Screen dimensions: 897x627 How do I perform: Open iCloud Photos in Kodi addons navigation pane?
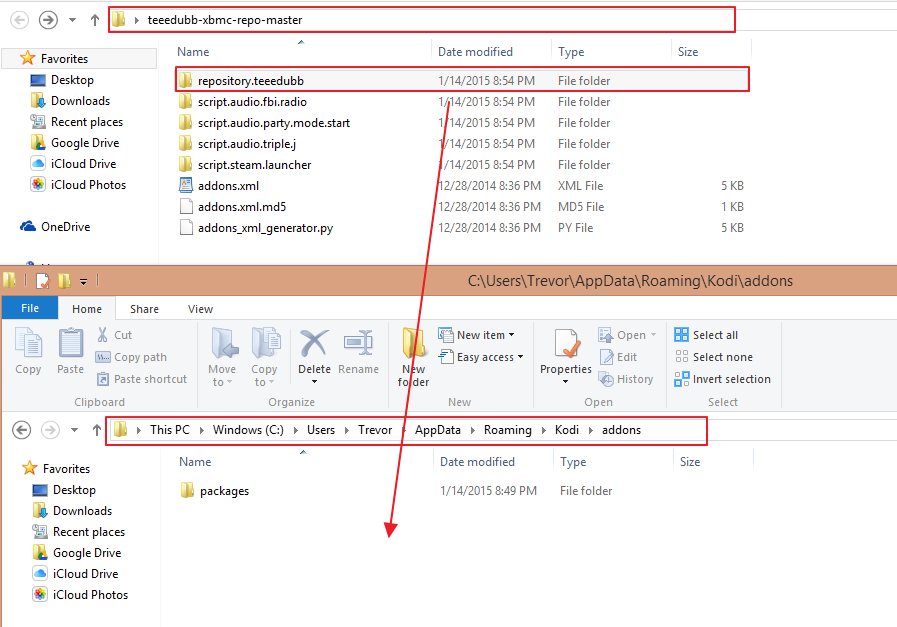pos(80,594)
